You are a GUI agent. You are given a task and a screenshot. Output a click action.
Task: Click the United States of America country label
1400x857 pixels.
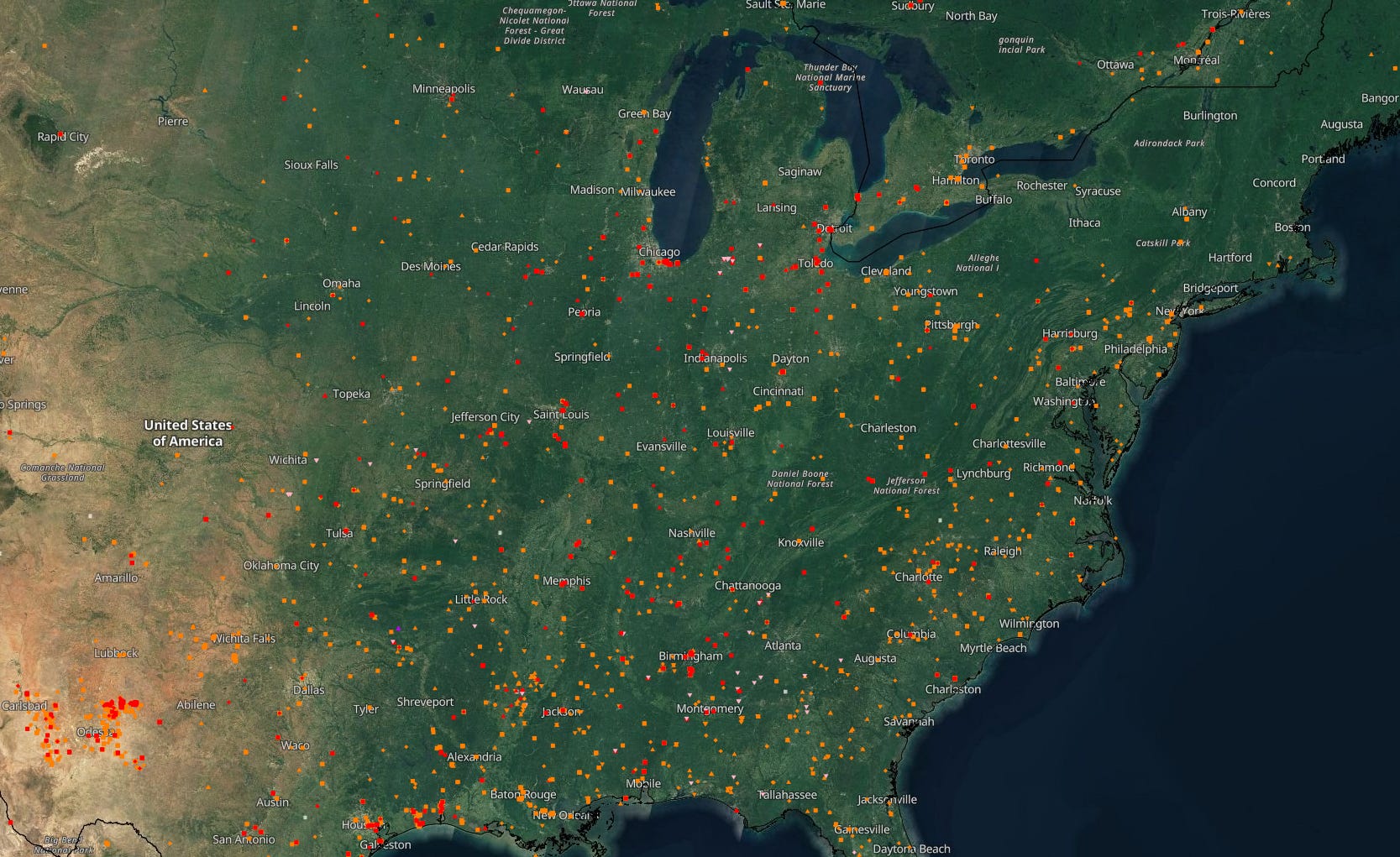(186, 434)
